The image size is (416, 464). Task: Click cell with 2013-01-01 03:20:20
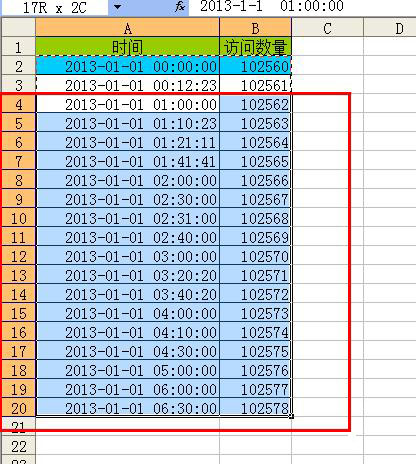coord(127,275)
